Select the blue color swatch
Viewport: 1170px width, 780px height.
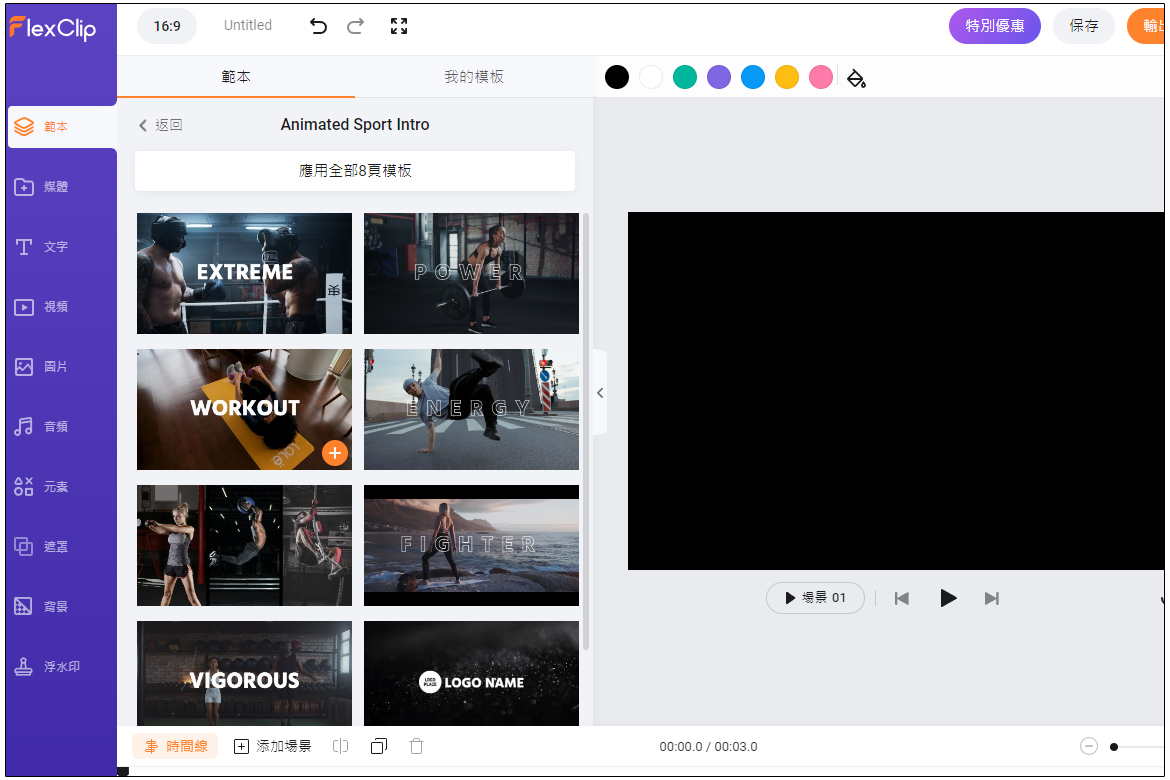tap(753, 77)
